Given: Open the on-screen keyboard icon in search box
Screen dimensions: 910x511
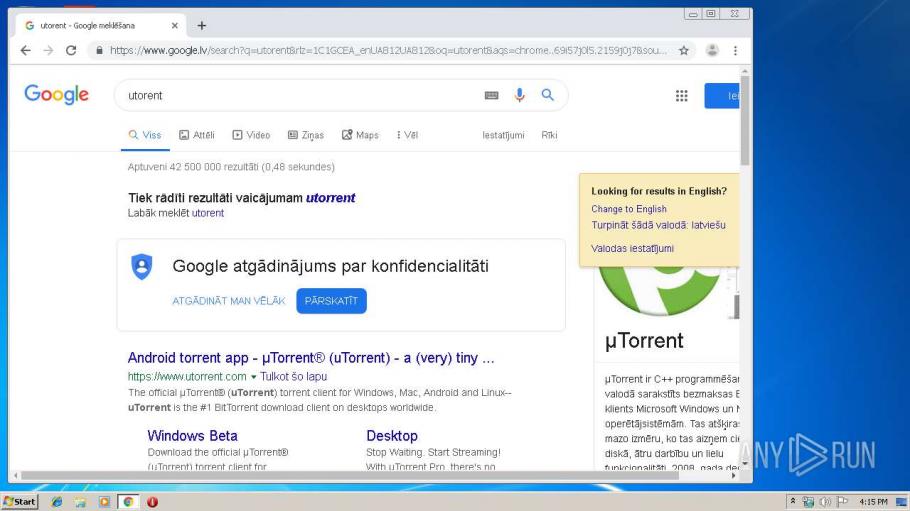Looking at the screenshot, I should (492, 95).
